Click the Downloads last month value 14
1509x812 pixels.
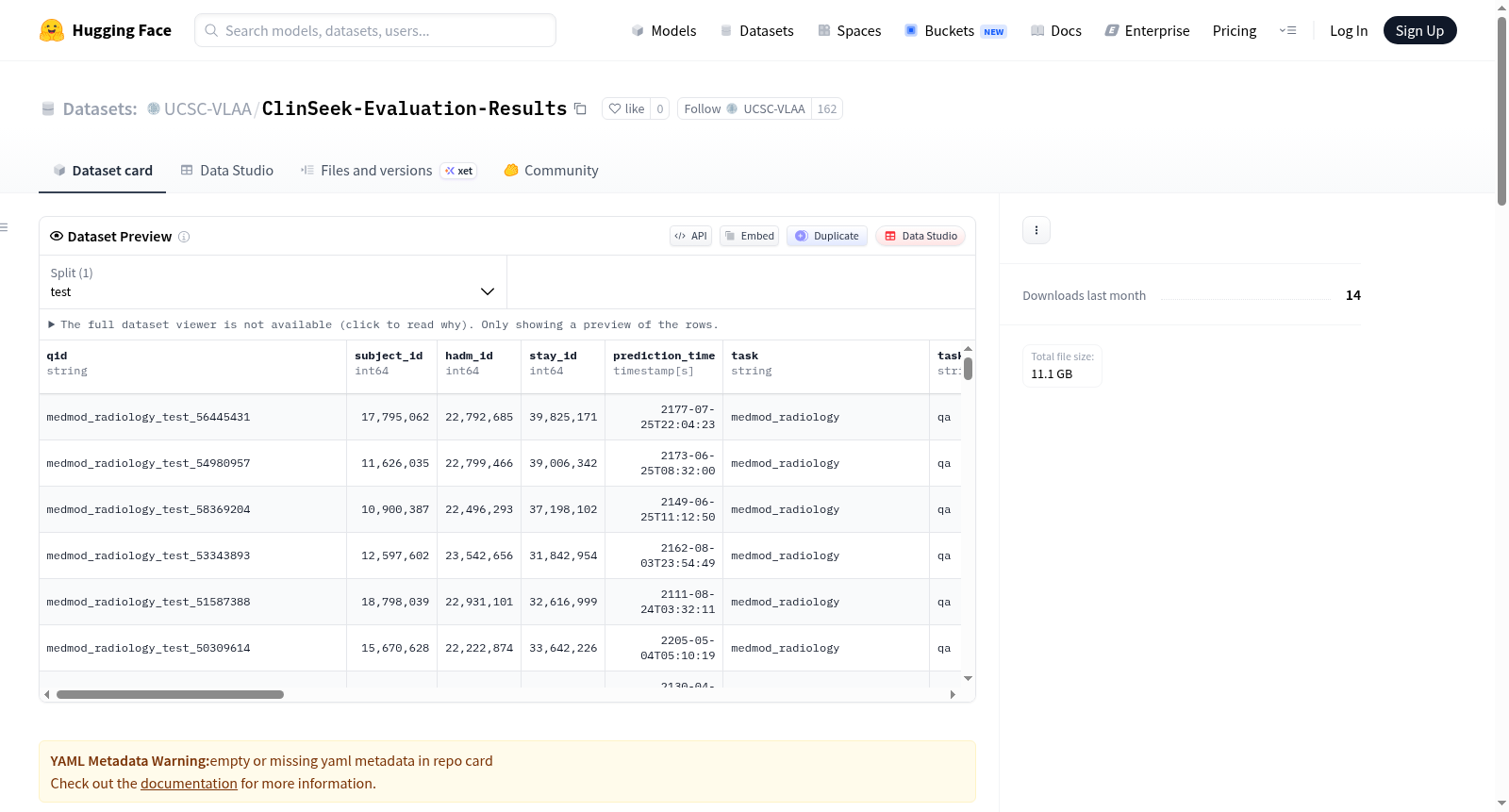click(1353, 295)
